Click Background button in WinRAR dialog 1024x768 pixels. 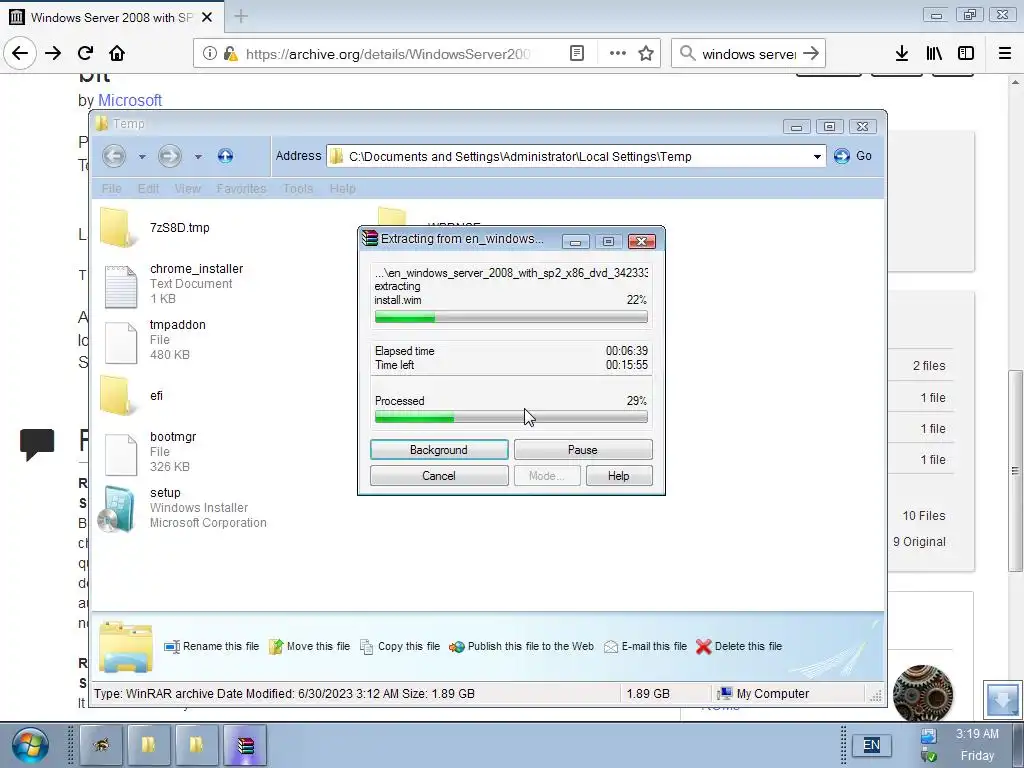[439, 450]
